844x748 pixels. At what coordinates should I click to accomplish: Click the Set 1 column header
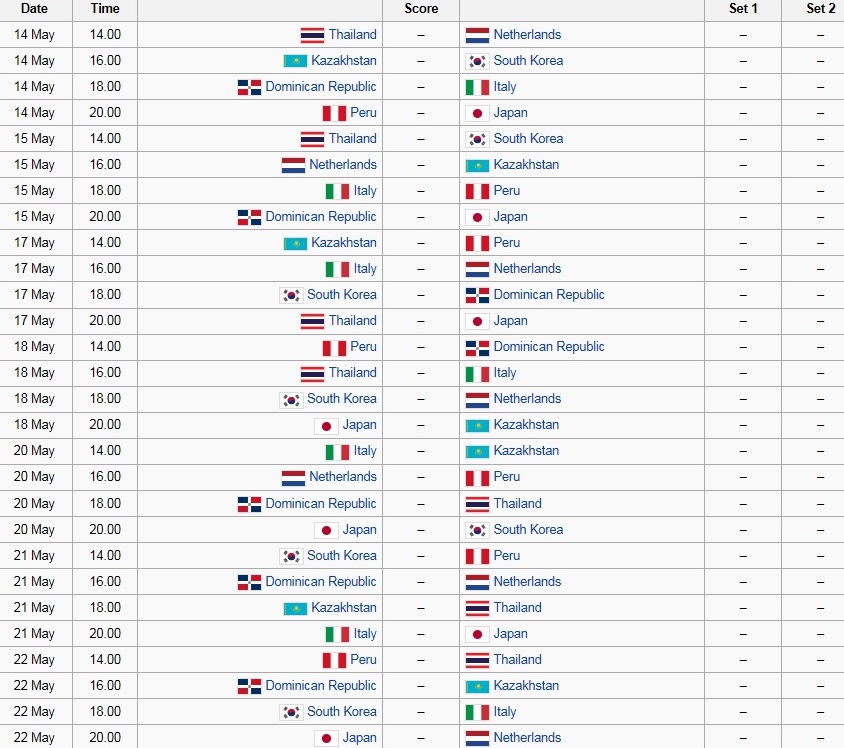(x=743, y=9)
